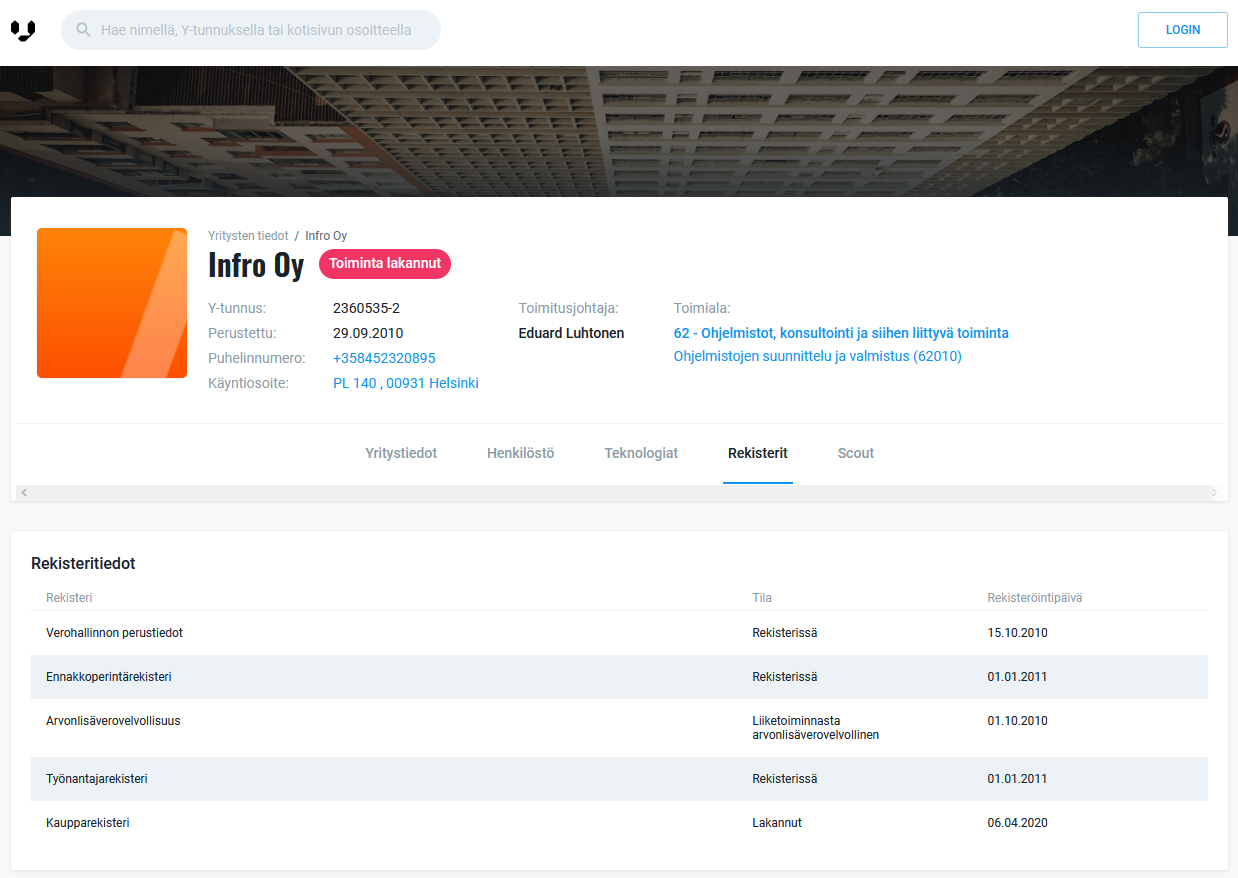Image resolution: width=1238 pixels, height=878 pixels.
Task: Call the phone number +358452320895
Action: tap(384, 358)
